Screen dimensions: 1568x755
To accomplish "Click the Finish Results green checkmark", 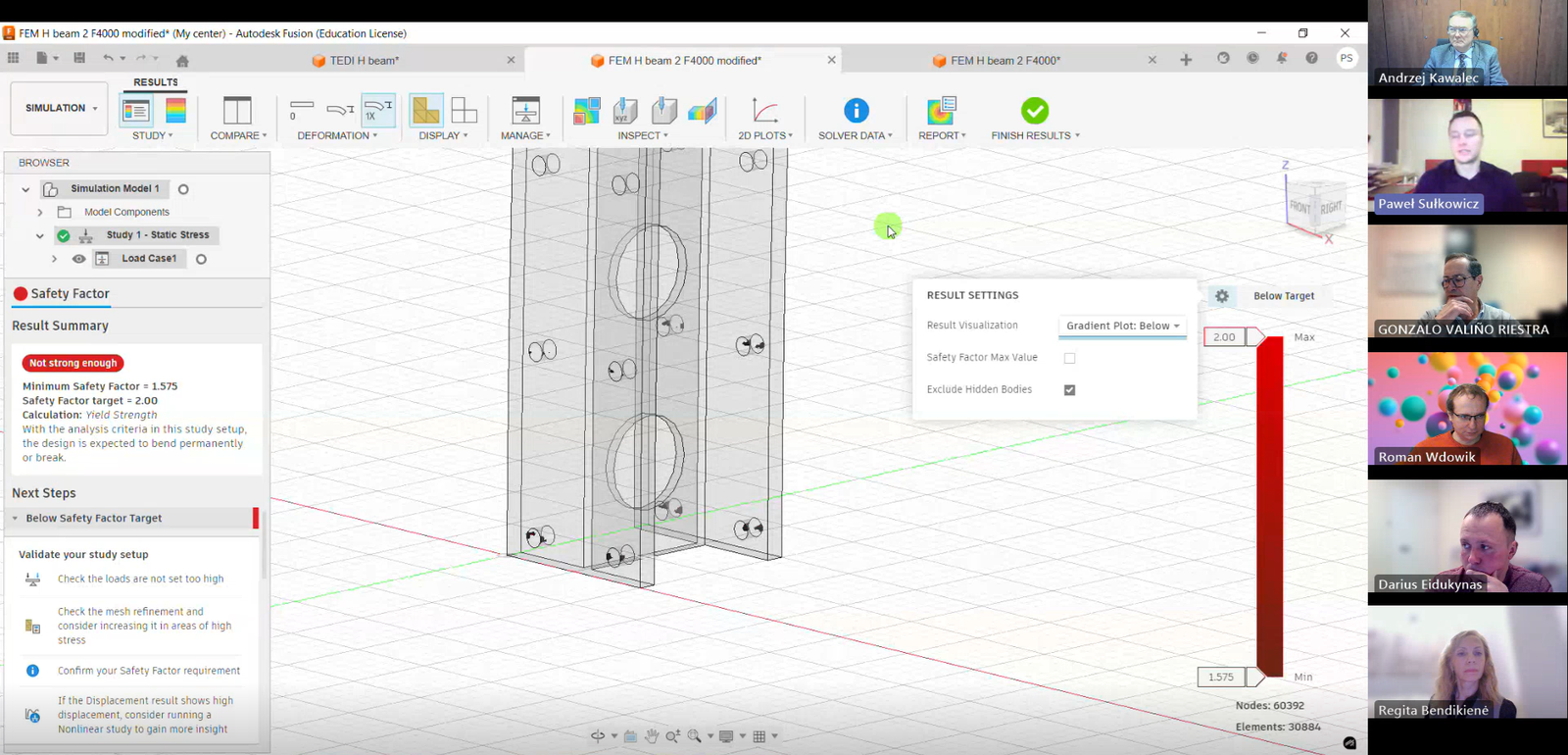I will coord(1034,111).
